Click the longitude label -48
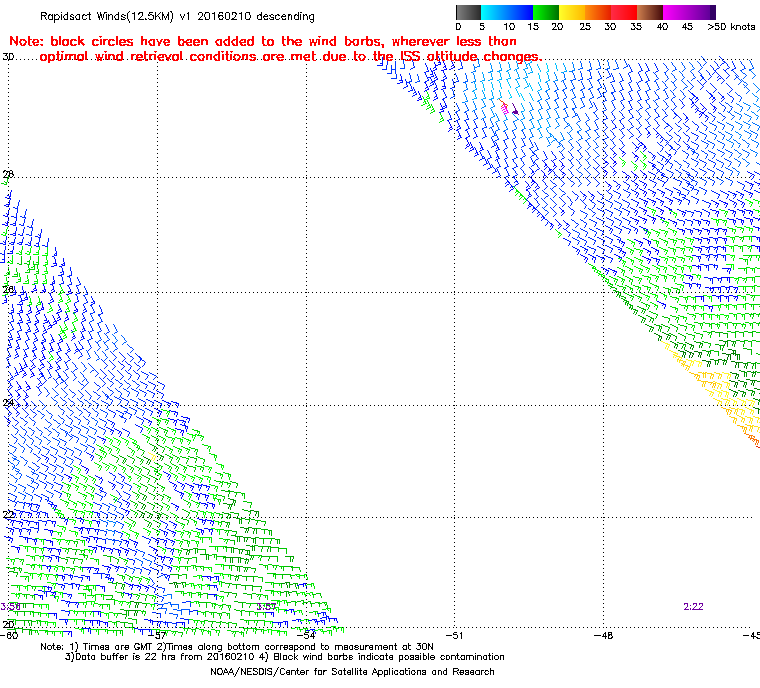The width and height of the screenshot is (760, 688). click(x=603, y=635)
